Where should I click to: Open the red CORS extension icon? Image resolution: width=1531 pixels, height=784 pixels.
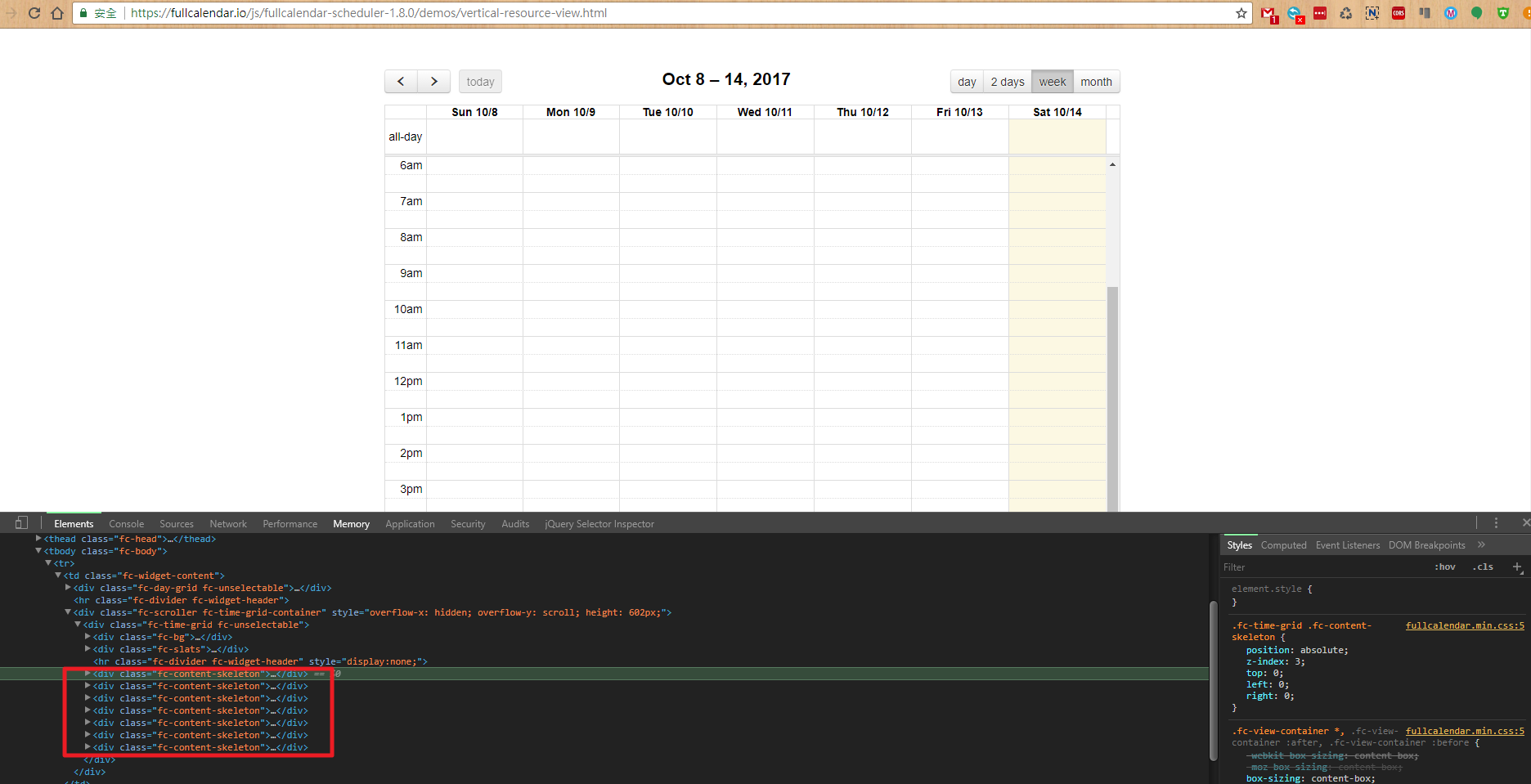coord(1399,13)
